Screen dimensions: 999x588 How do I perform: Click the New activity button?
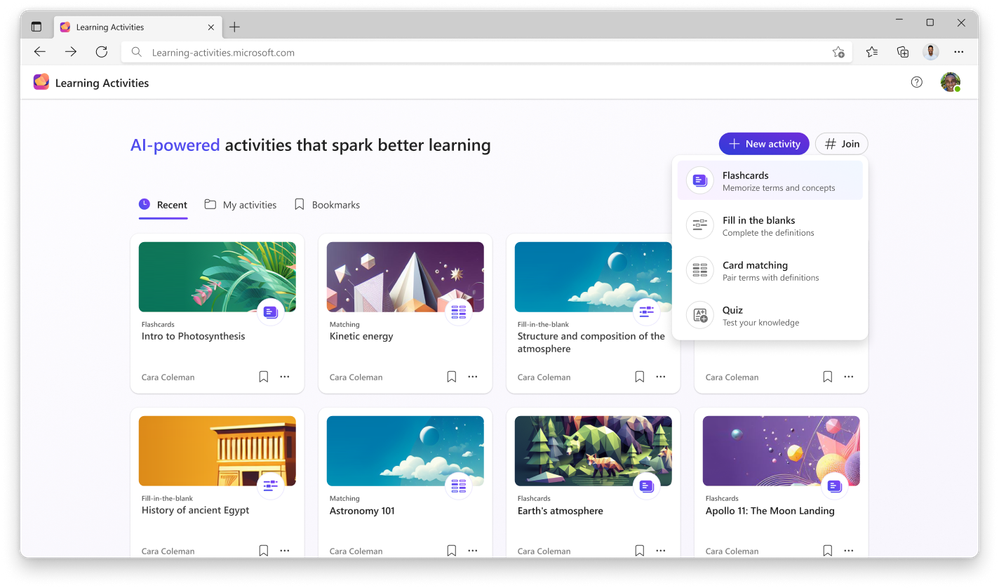pos(764,144)
